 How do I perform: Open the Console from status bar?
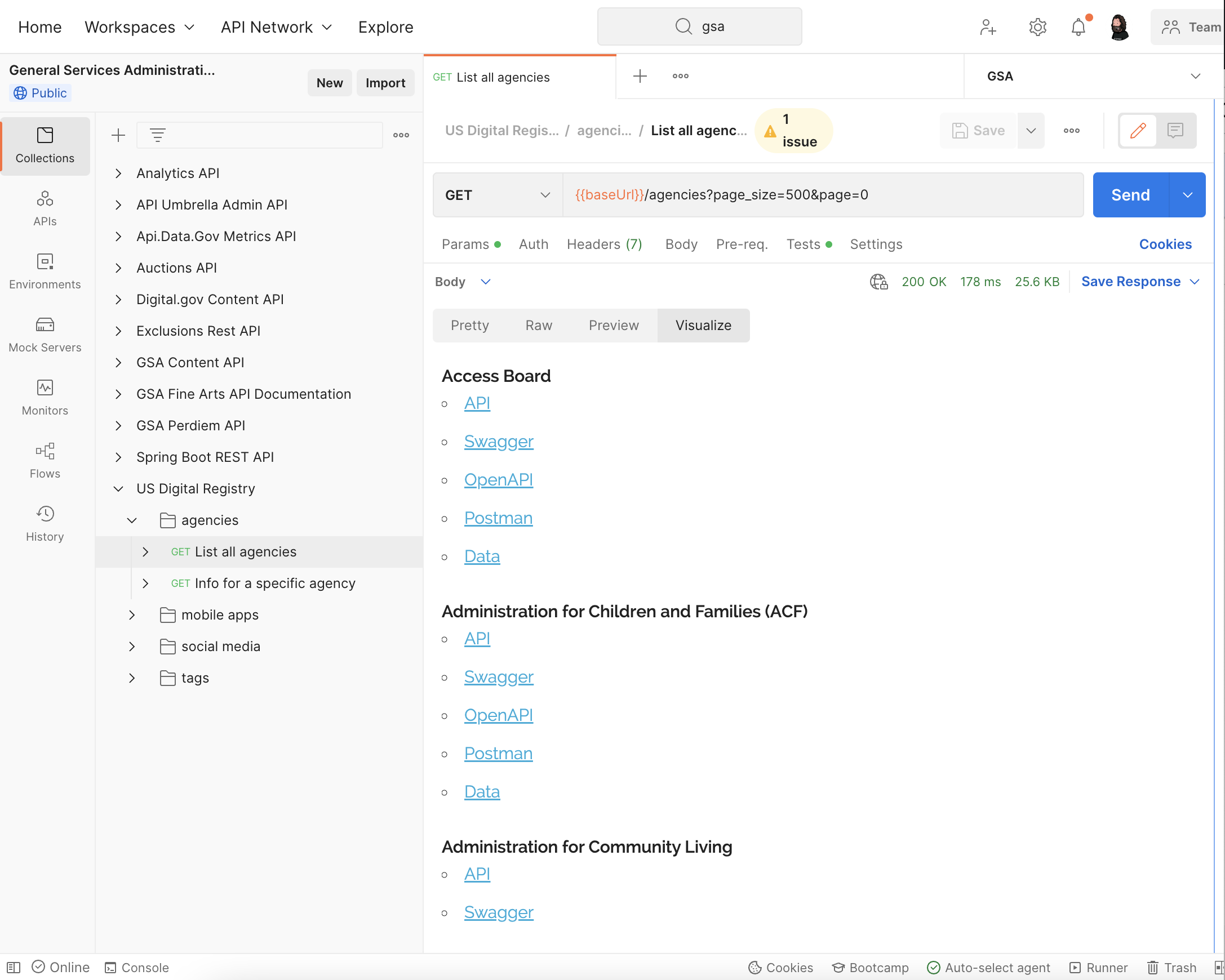pyautogui.click(x=137, y=968)
